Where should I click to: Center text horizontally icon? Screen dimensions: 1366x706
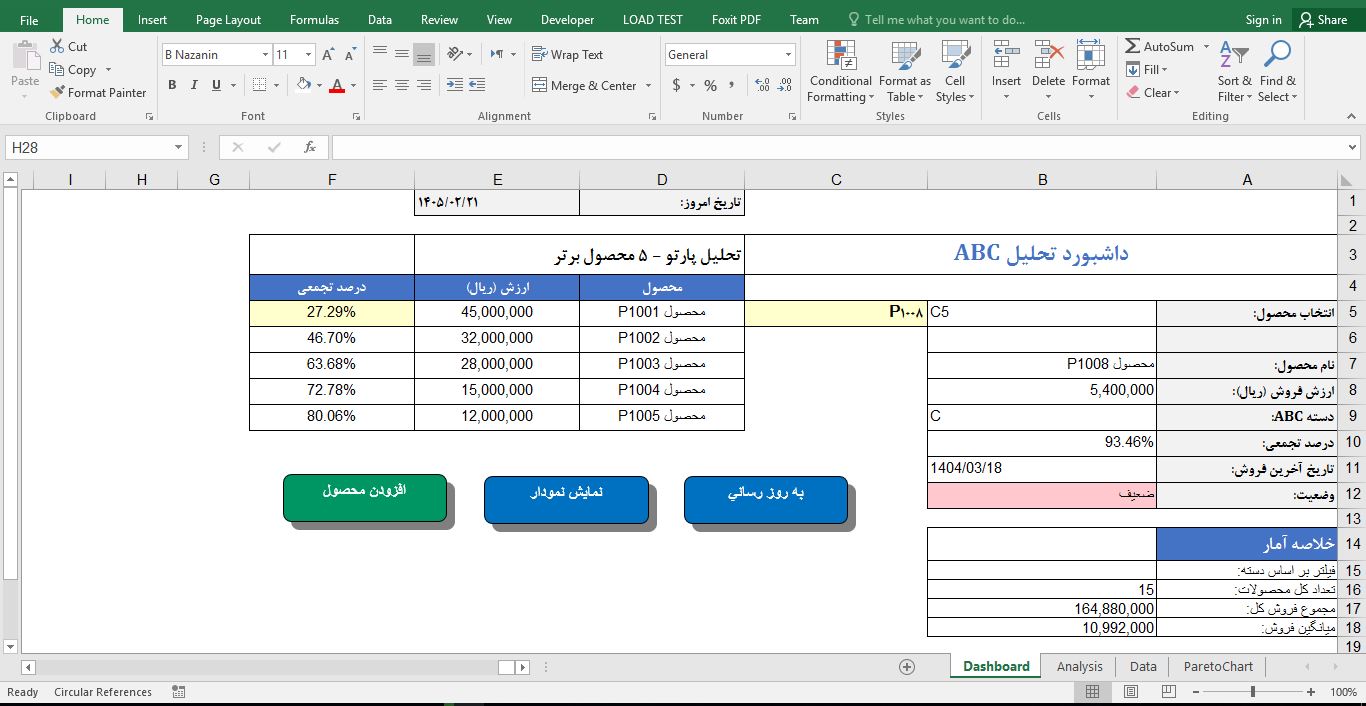[x=401, y=86]
